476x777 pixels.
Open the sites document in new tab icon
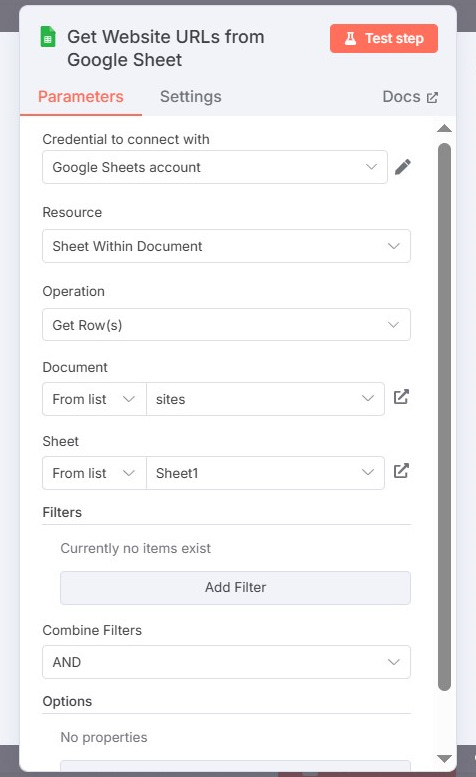[x=401, y=397]
